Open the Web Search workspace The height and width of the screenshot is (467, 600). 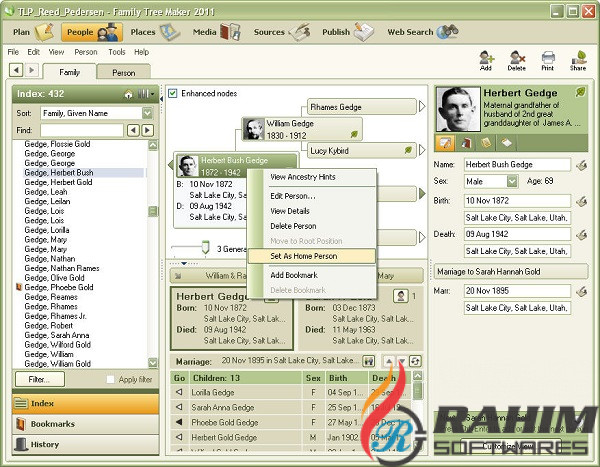(x=422, y=32)
